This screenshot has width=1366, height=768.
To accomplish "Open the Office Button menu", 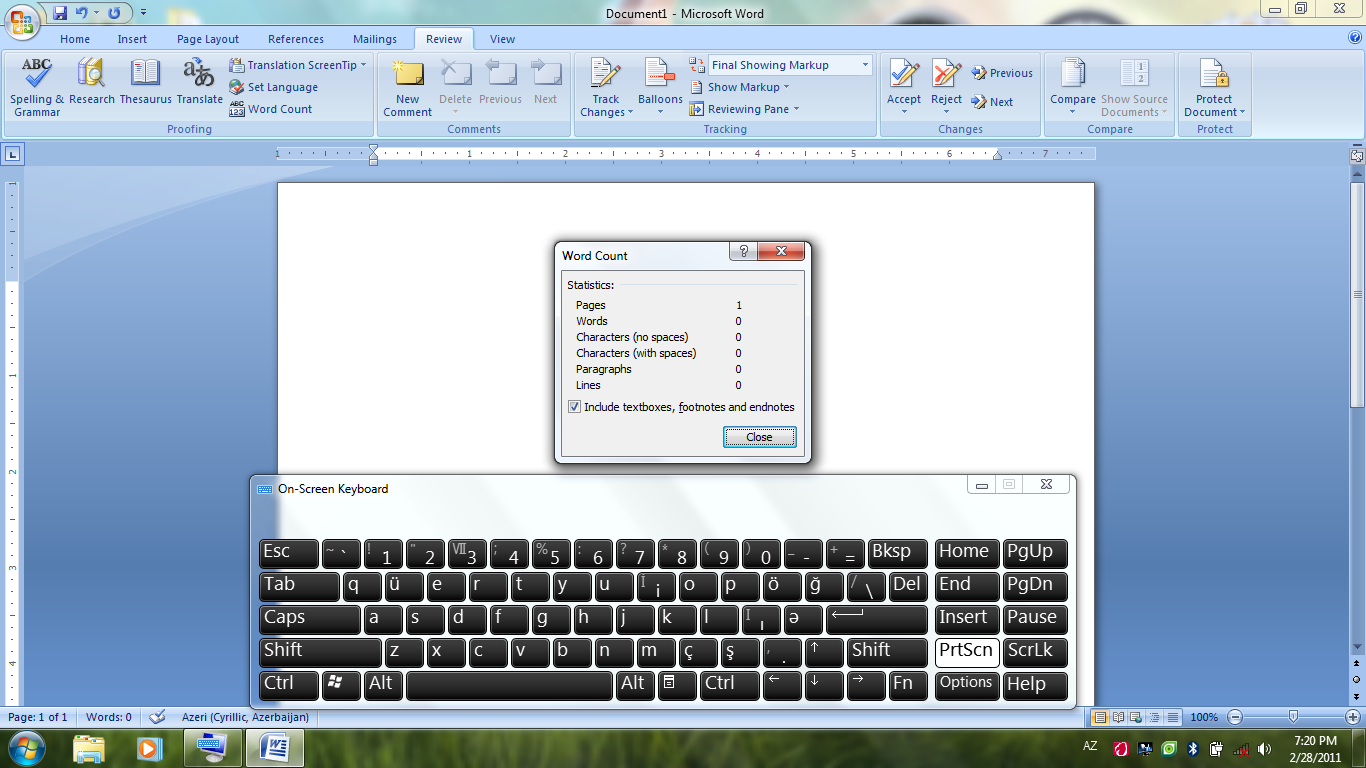I will [22, 20].
